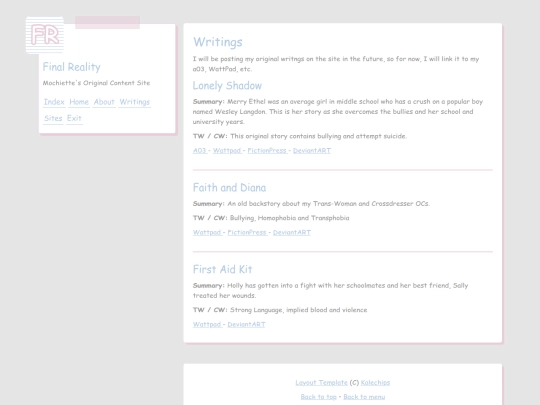Screen dimensions: 540x405
Task: Open Lonely Shadow FictionPress link
Action: click(x=268, y=150)
